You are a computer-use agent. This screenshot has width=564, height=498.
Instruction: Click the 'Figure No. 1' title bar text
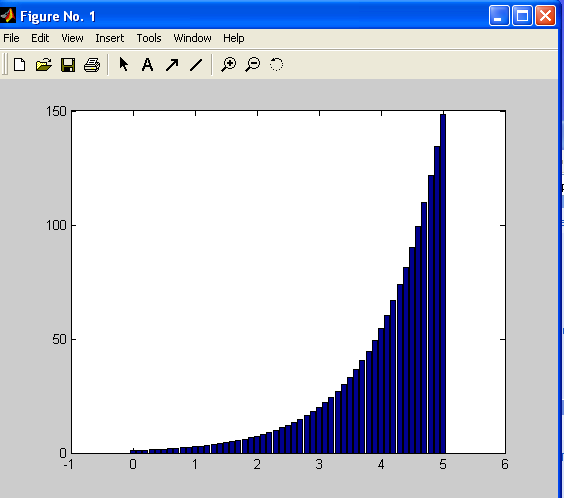coord(58,16)
